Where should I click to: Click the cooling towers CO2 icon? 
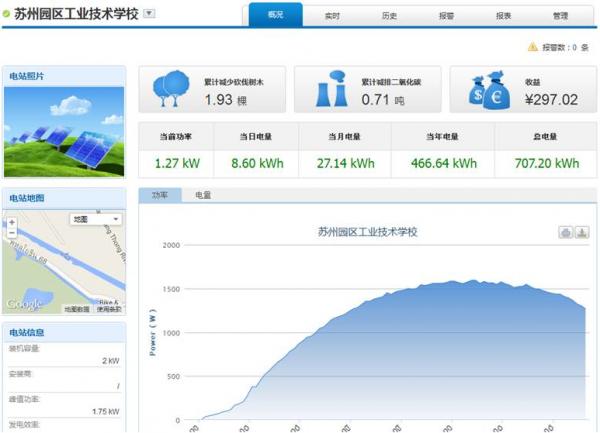click(x=332, y=89)
